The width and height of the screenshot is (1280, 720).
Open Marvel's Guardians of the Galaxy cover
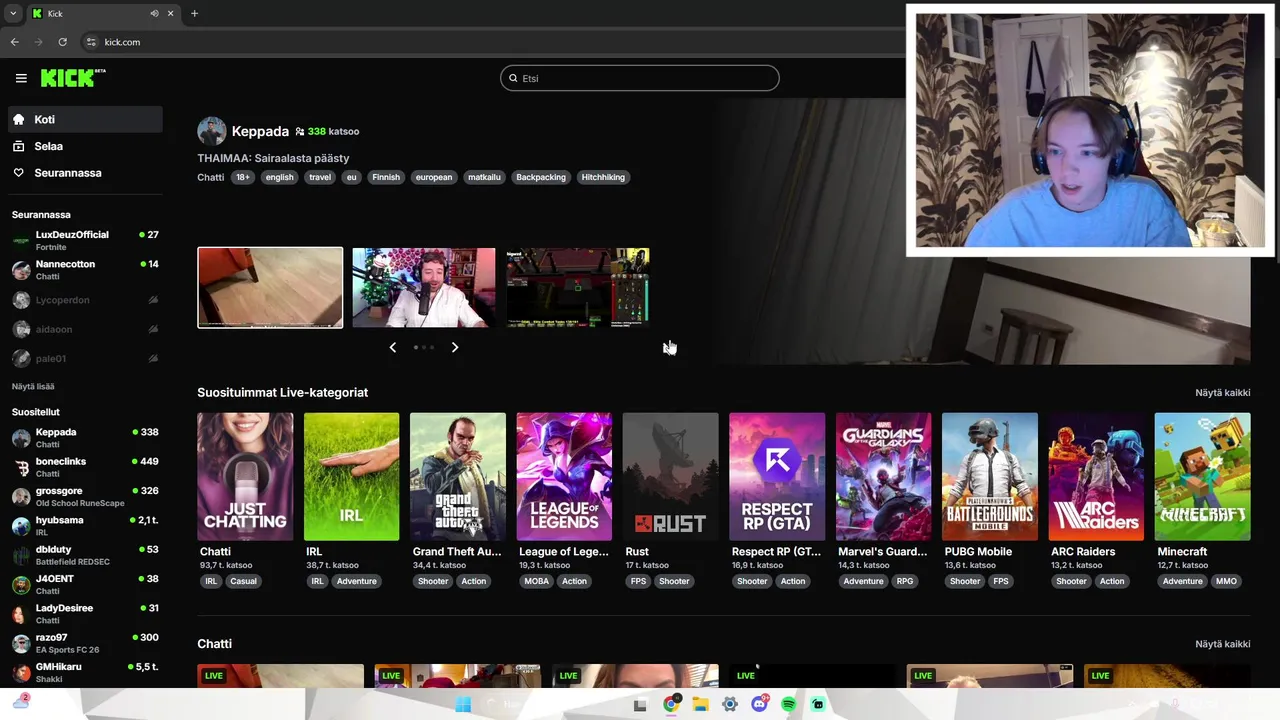(883, 477)
